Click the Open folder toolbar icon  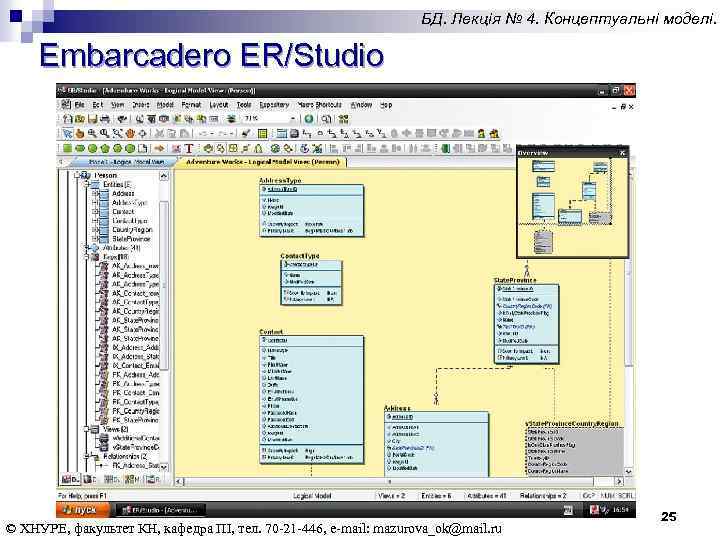coord(80,119)
